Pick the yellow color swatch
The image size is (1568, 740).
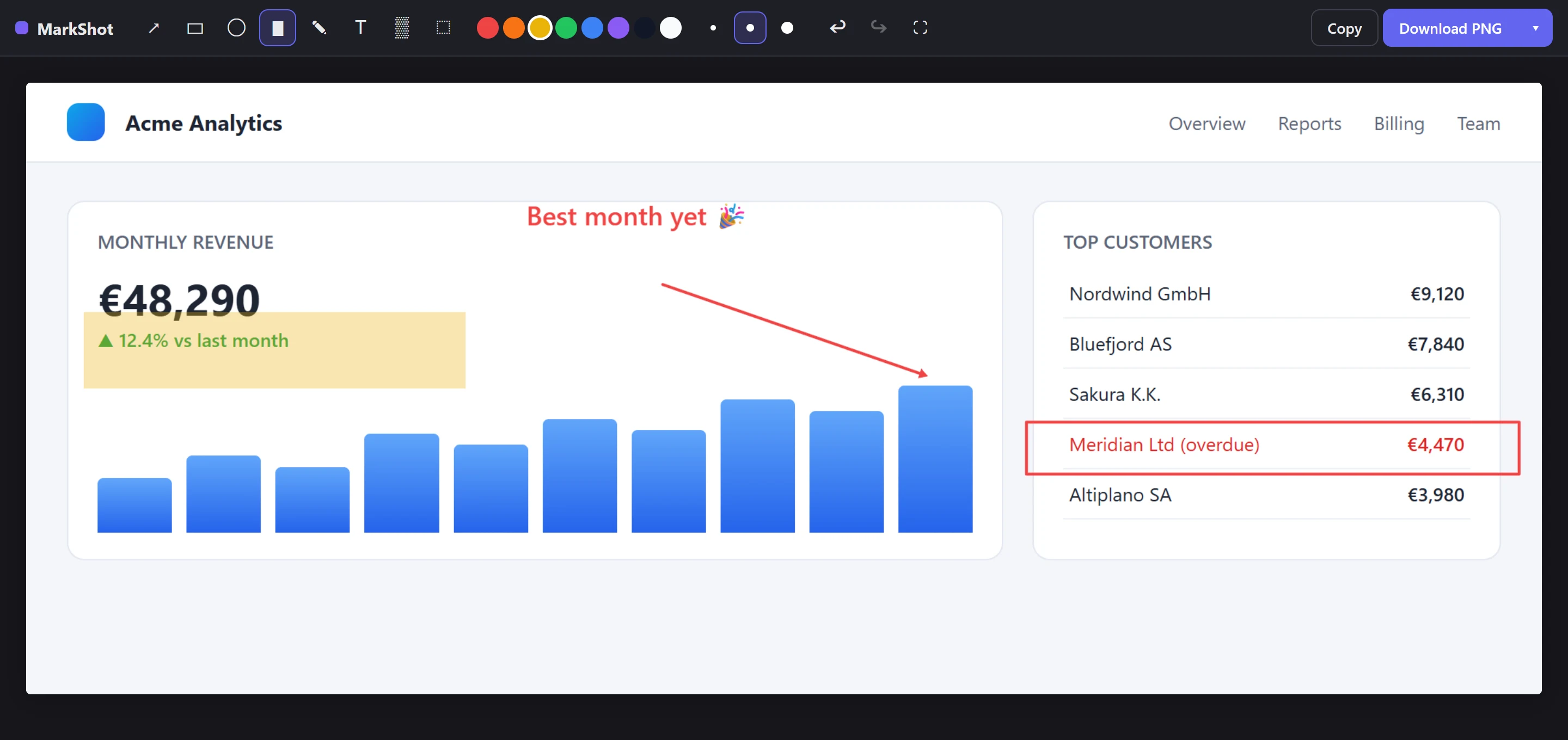point(540,28)
